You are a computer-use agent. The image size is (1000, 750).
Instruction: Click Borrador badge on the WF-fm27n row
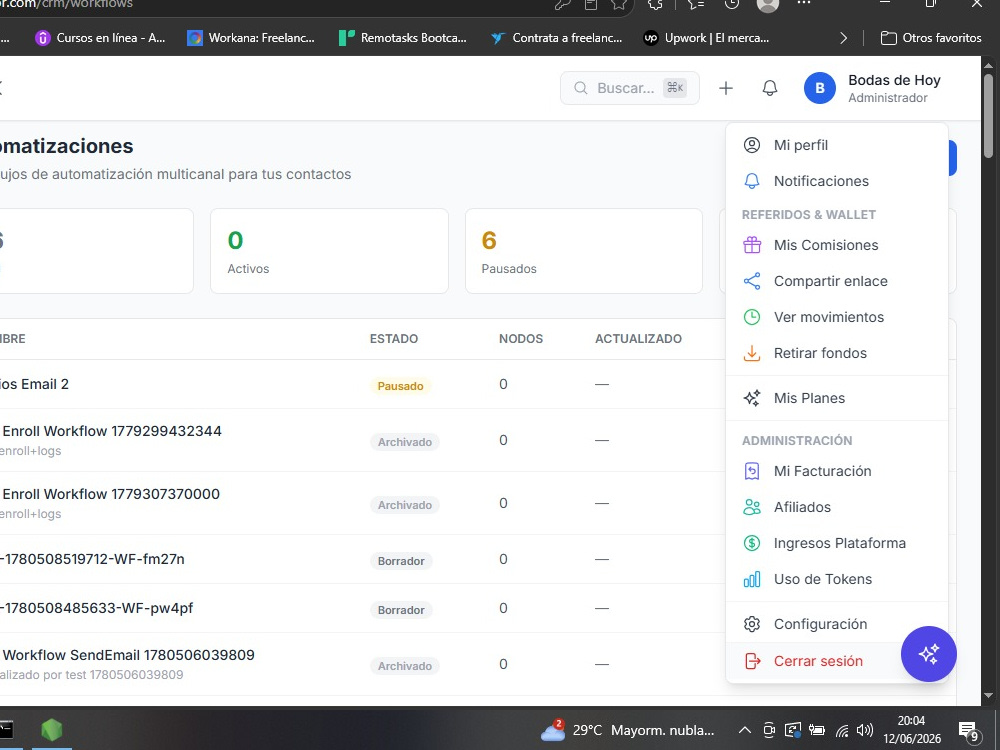[401, 561]
